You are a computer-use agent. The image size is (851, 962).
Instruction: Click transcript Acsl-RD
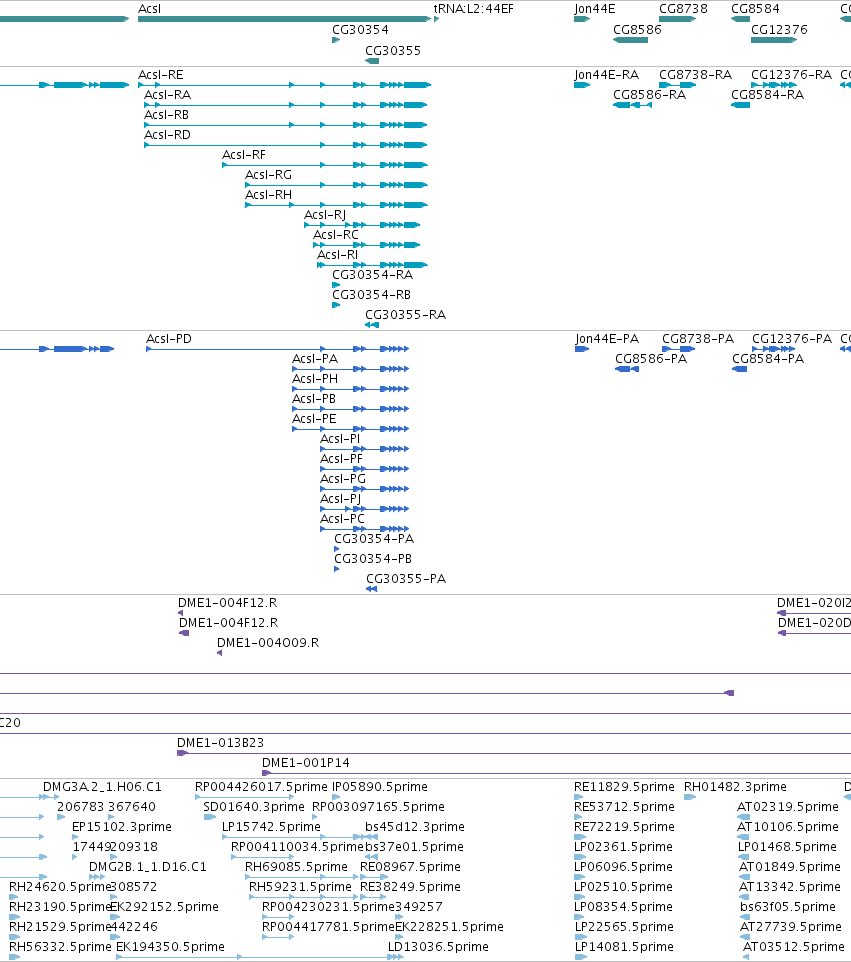[x=168, y=134]
